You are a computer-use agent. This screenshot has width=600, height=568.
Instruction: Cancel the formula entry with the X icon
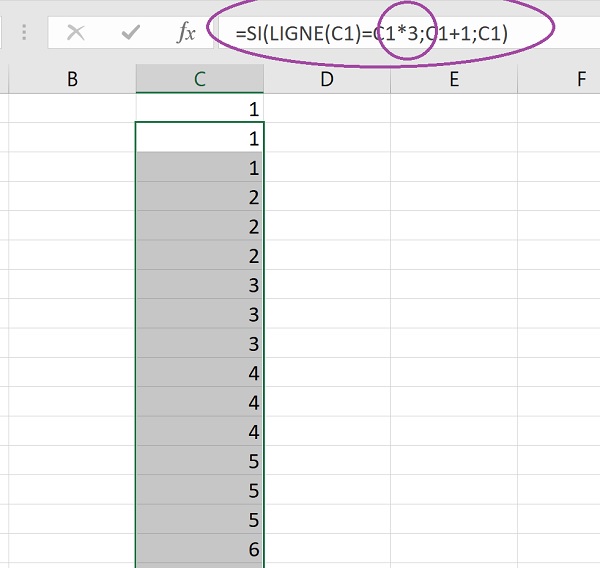tap(76, 33)
